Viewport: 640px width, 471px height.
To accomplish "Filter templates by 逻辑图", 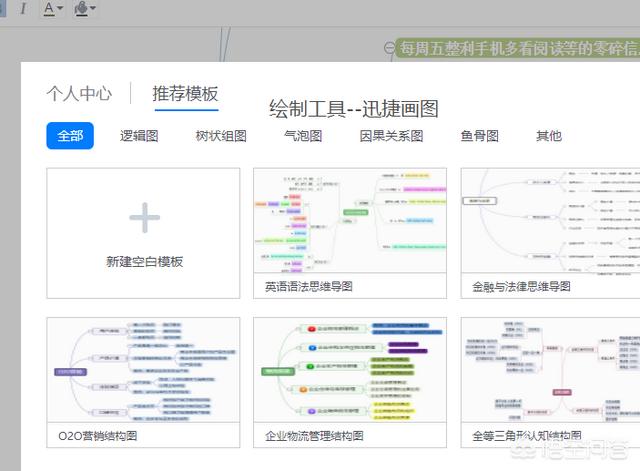I will point(139,136).
